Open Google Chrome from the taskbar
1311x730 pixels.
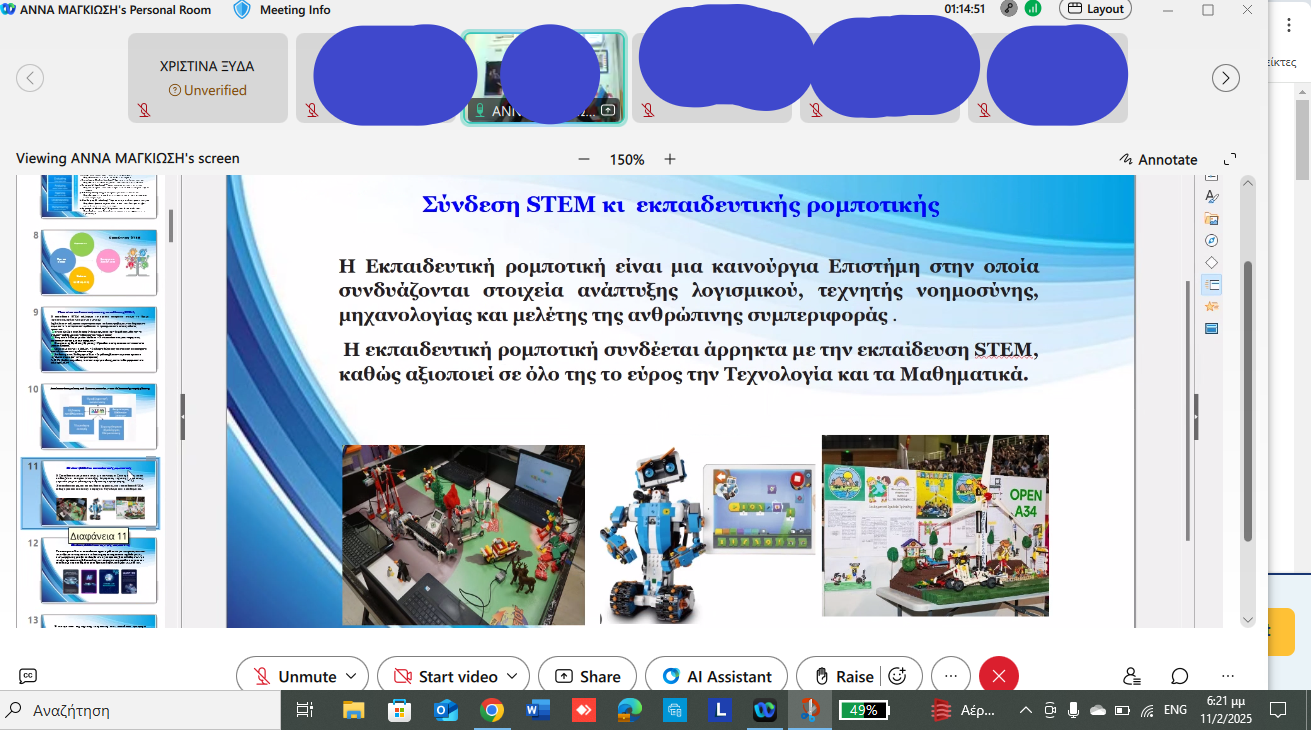(x=491, y=710)
